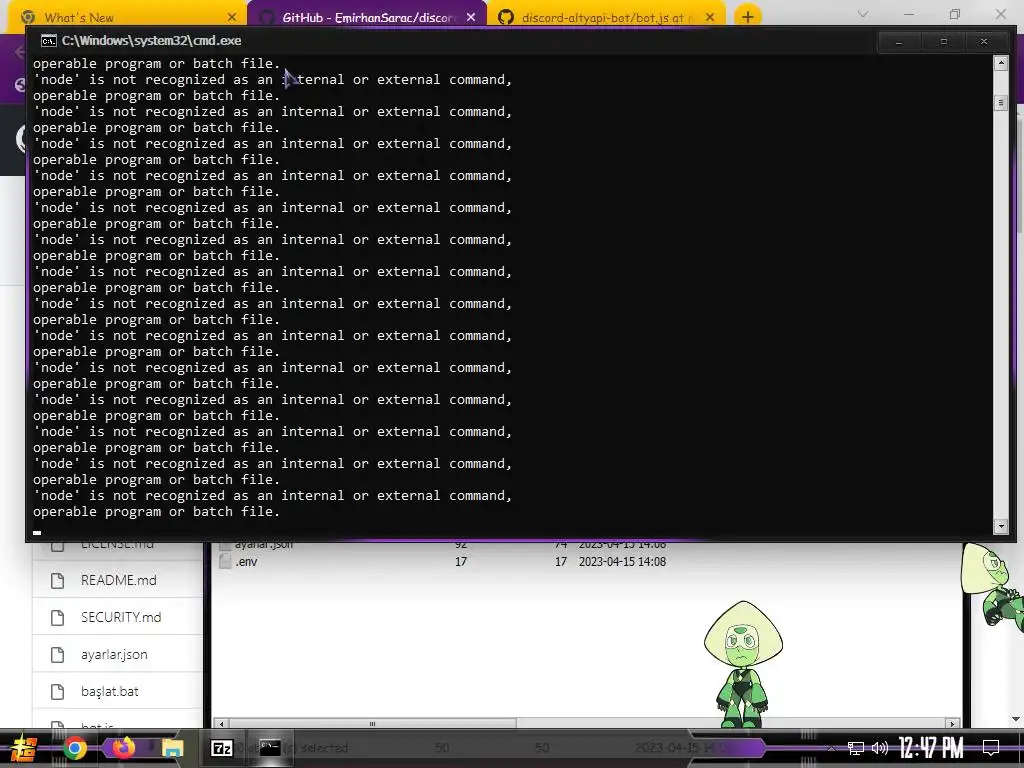Close the What's New tab
Image resolution: width=1024 pixels, height=768 pixels.
[x=232, y=17]
